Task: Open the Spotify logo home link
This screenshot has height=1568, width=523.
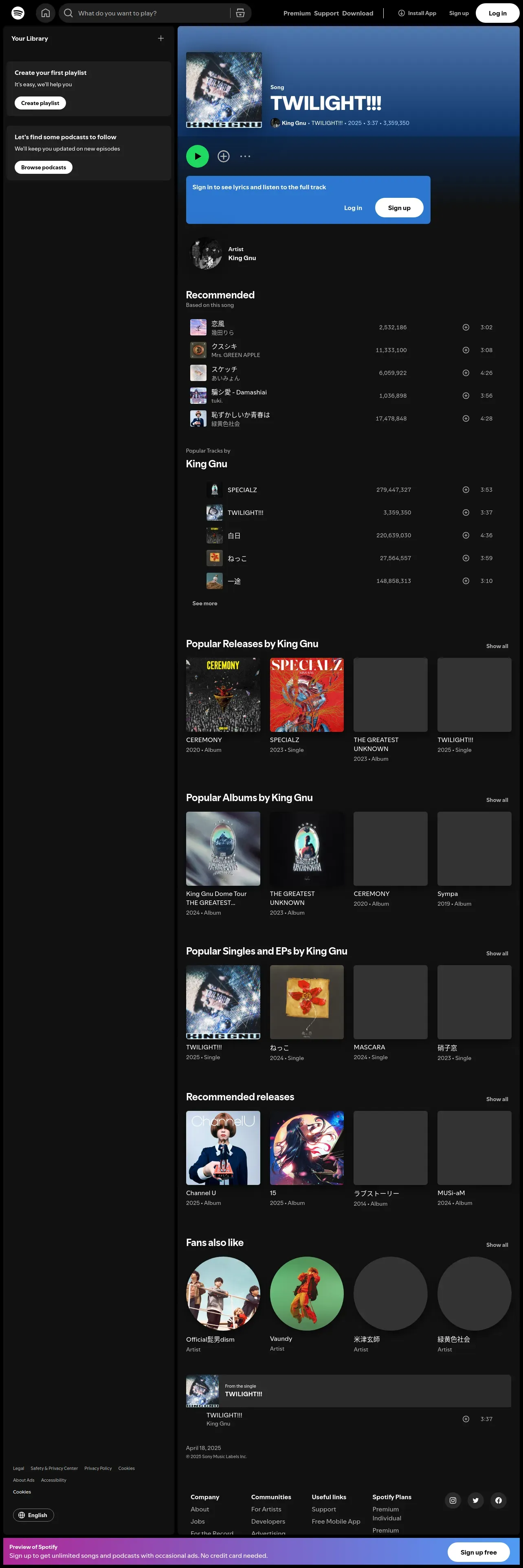Action: point(18,13)
